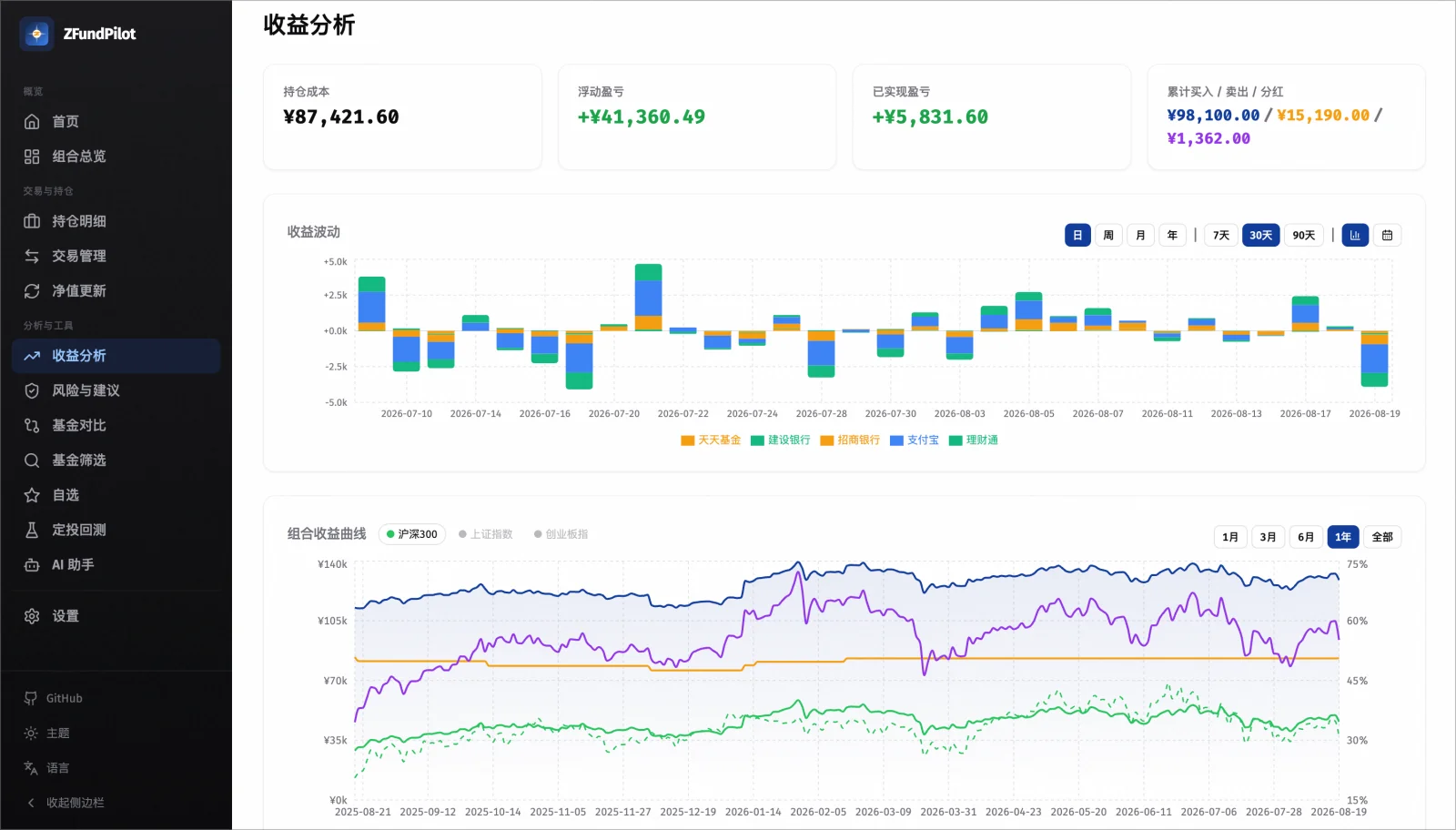Enable the 创业板指 benchmark
This screenshot has height=830, width=1456.
pyautogui.click(x=561, y=534)
